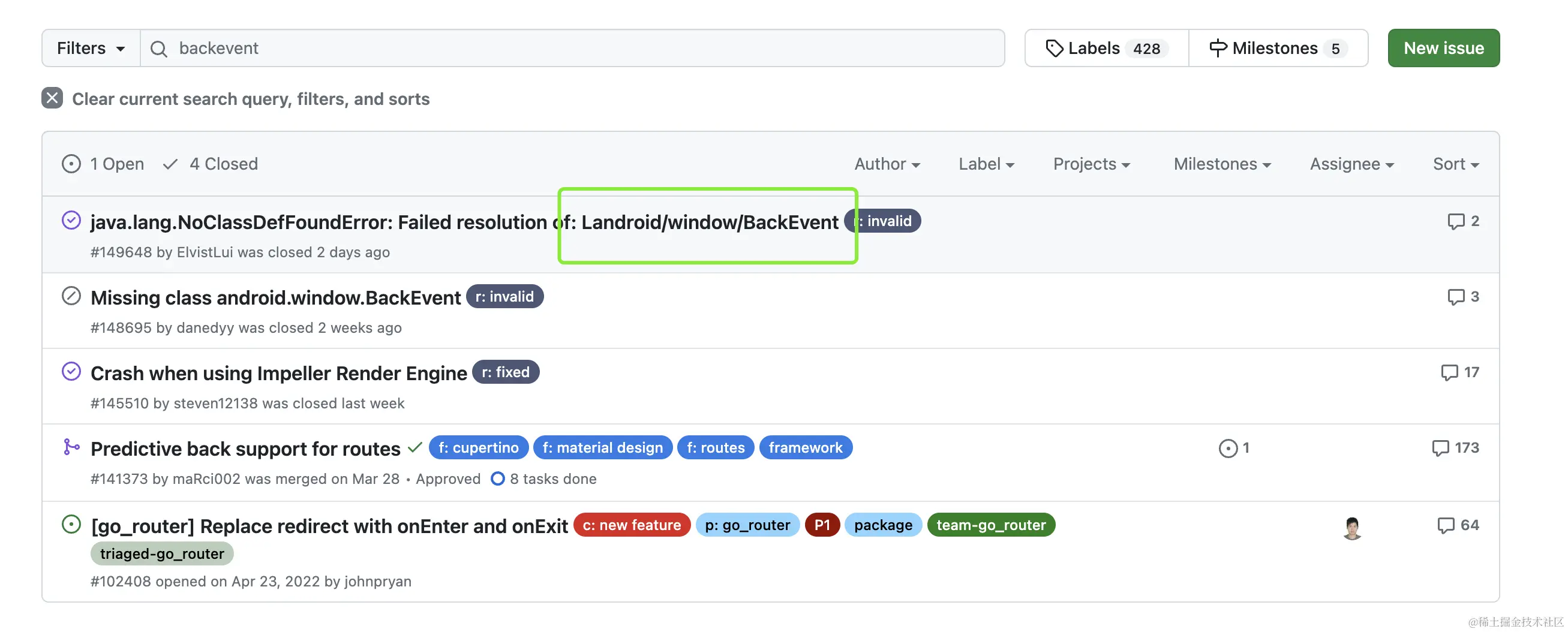This screenshot has width=1568, height=632.
Task: Open comments on the NoClassDefFoundError issue
Action: click(1463, 221)
